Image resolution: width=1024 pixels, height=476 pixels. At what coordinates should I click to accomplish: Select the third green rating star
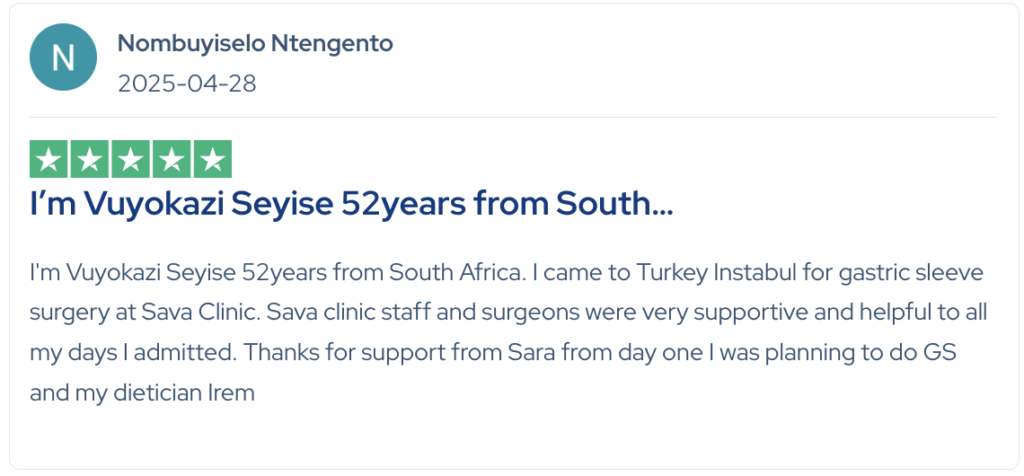[x=131, y=159]
